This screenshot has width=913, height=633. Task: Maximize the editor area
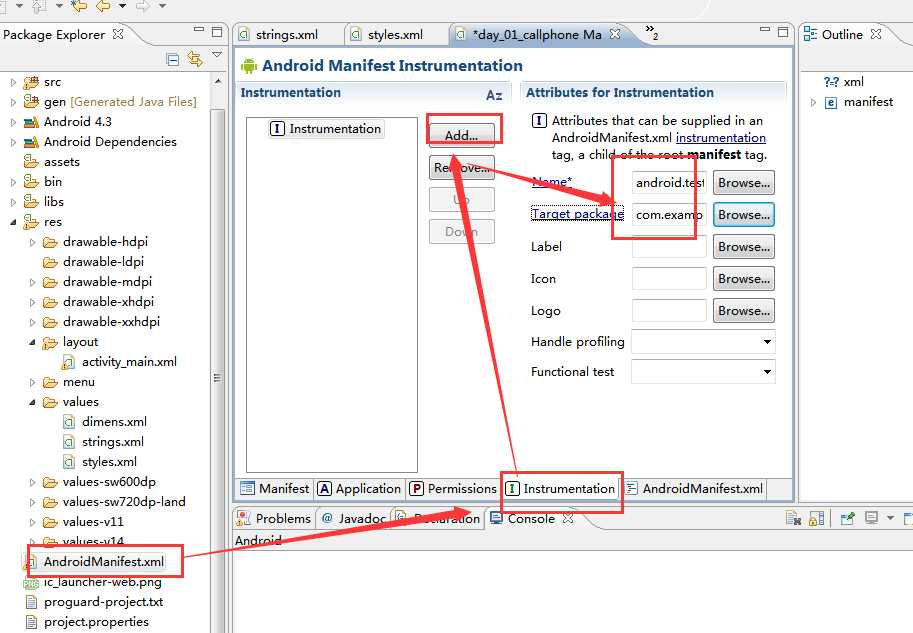click(x=783, y=31)
